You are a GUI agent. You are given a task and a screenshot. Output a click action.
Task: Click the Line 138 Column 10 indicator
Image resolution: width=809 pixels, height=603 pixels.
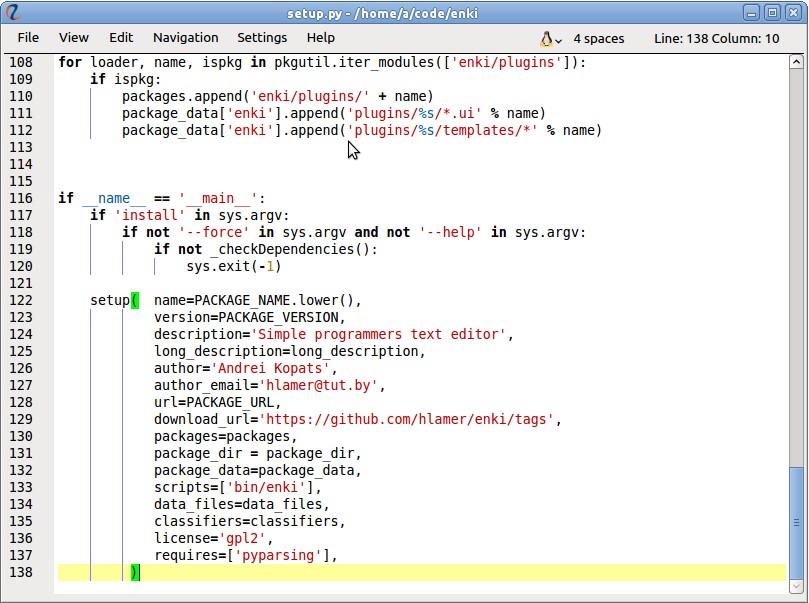click(x=716, y=38)
